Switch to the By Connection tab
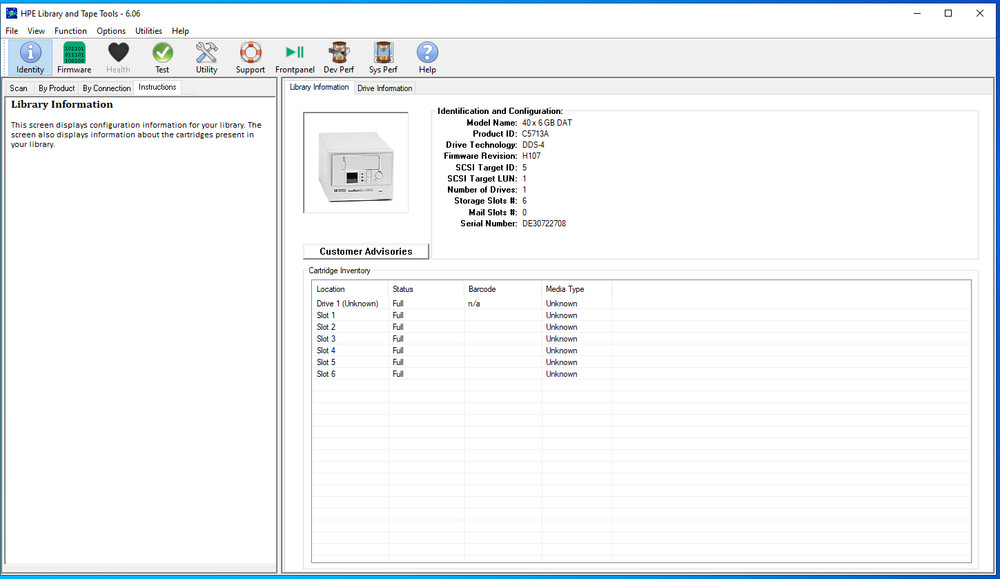This screenshot has height=579, width=1000. click(107, 88)
